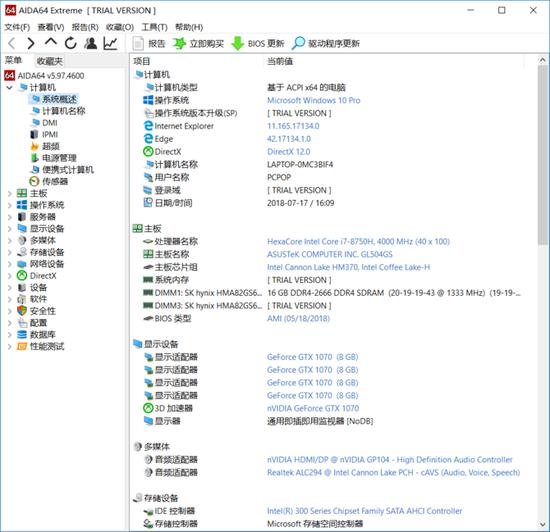This screenshot has height=532, width=550.
Task: Open the 工具(T) menu
Action: pyautogui.click(x=154, y=27)
